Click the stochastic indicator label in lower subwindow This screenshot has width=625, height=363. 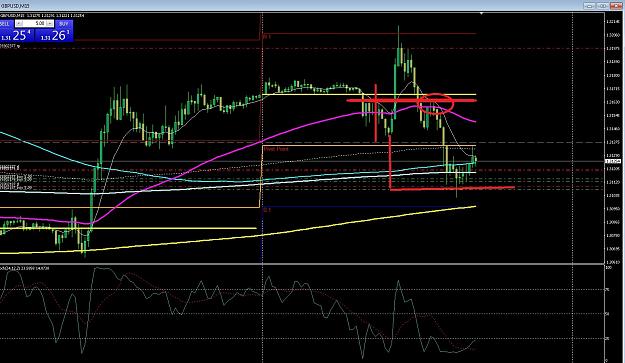coord(25,268)
